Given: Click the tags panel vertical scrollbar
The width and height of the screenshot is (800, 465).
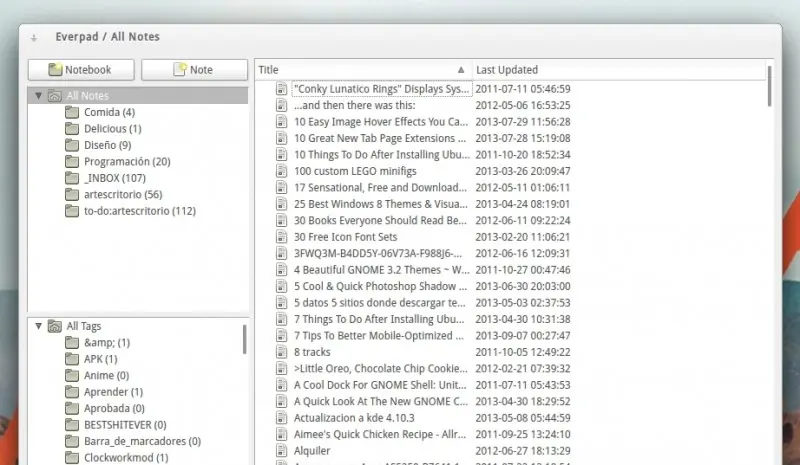Looking at the screenshot, I should [x=244, y=339].
